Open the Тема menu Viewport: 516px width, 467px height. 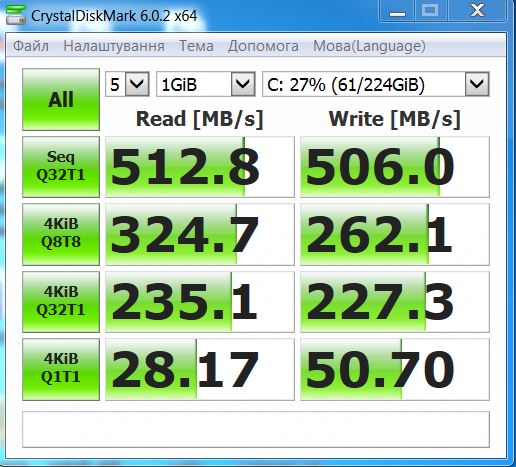pyautogui.click(x=196, y=46)
